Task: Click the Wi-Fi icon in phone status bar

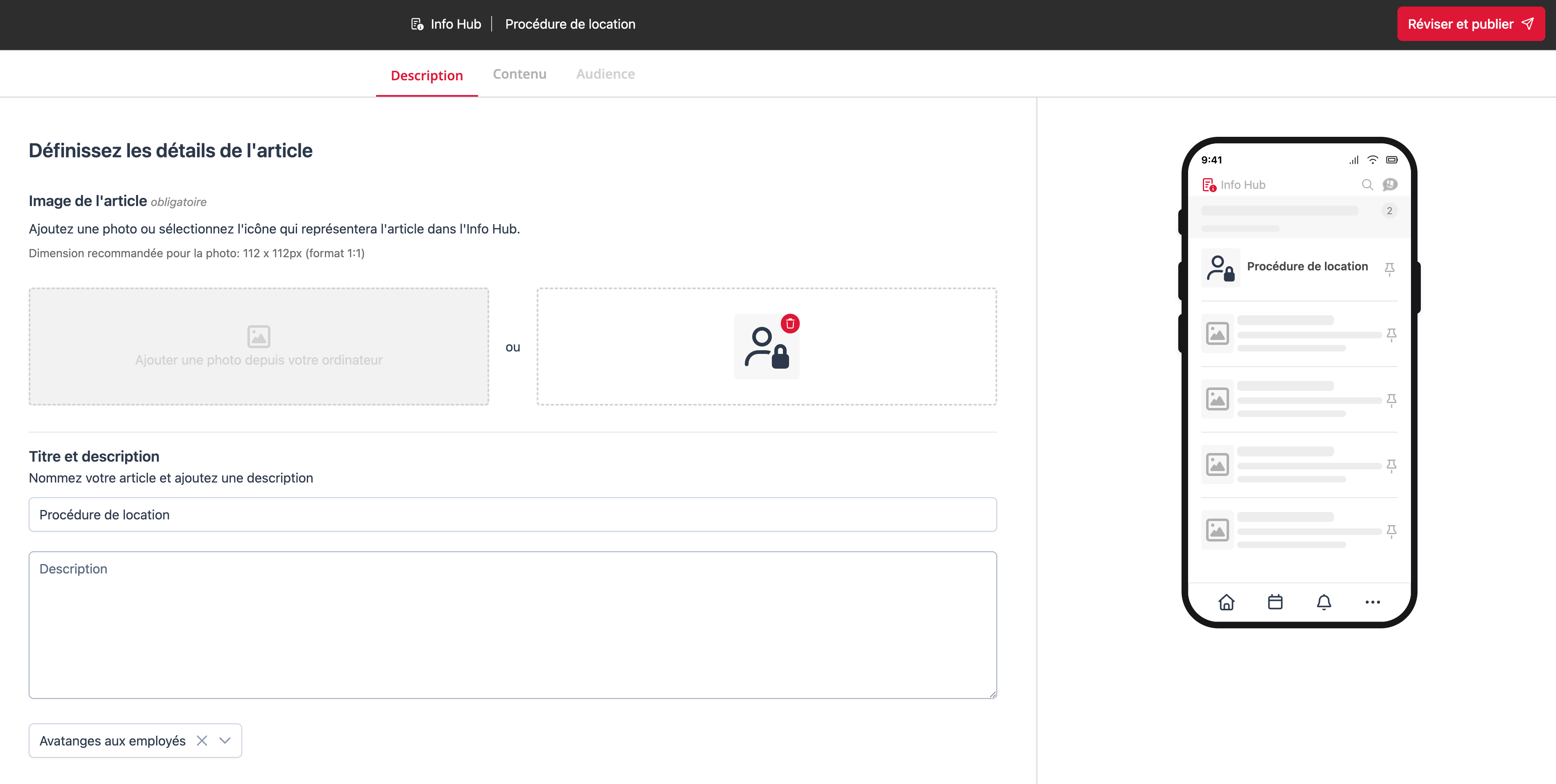Action: click(1373, 160)
